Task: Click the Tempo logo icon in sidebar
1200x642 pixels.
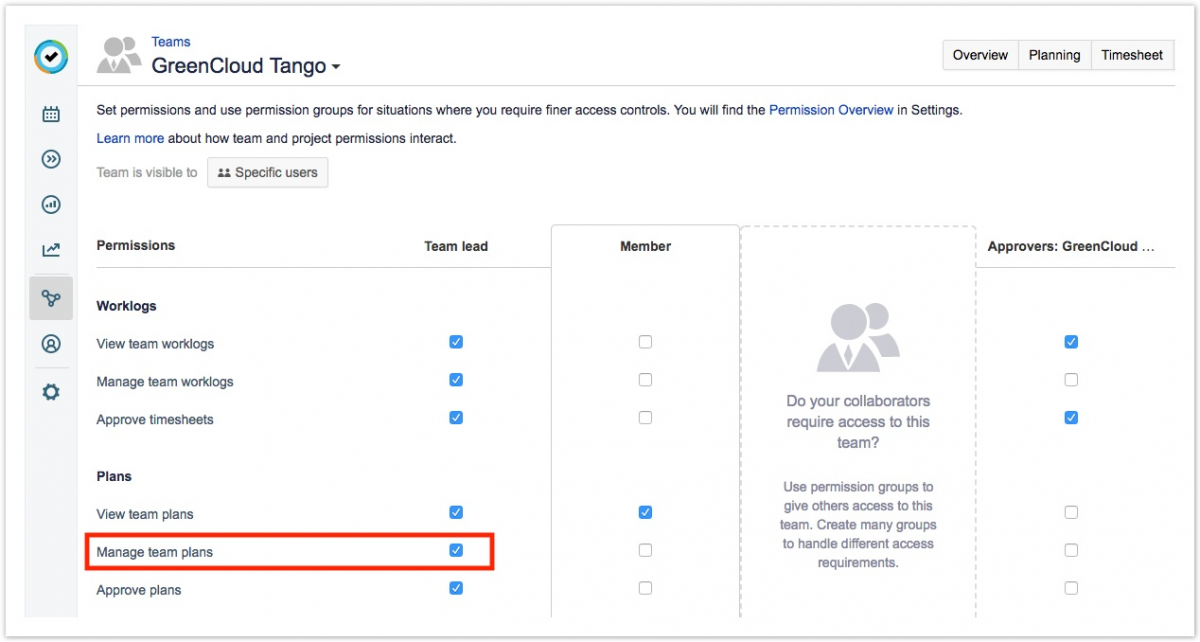Action: [x=50, y=57]
